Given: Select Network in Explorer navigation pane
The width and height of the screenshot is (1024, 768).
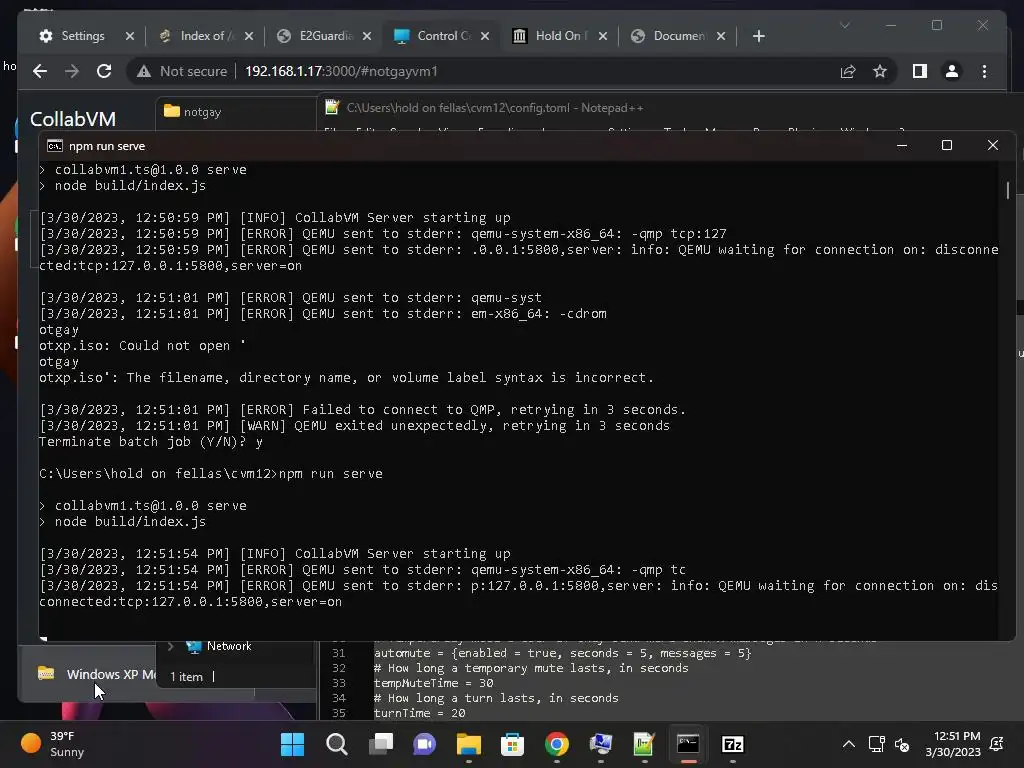Looking at the screenshot, I should coord(229,646).
